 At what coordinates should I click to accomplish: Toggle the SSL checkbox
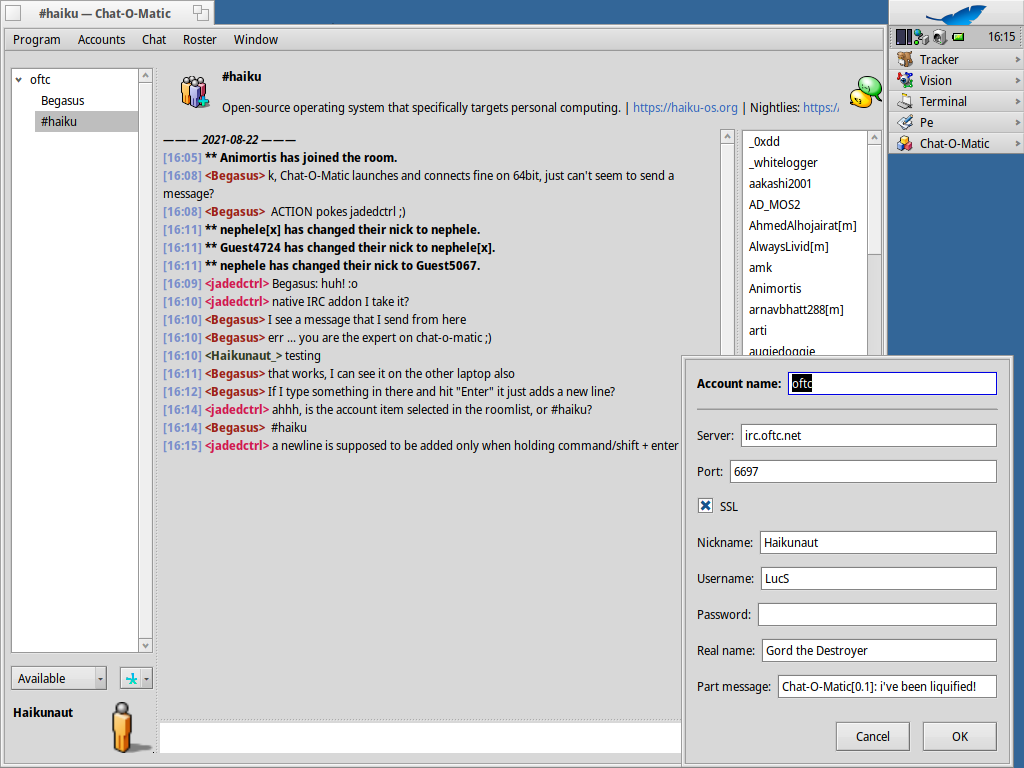click(x=705, y=506)
